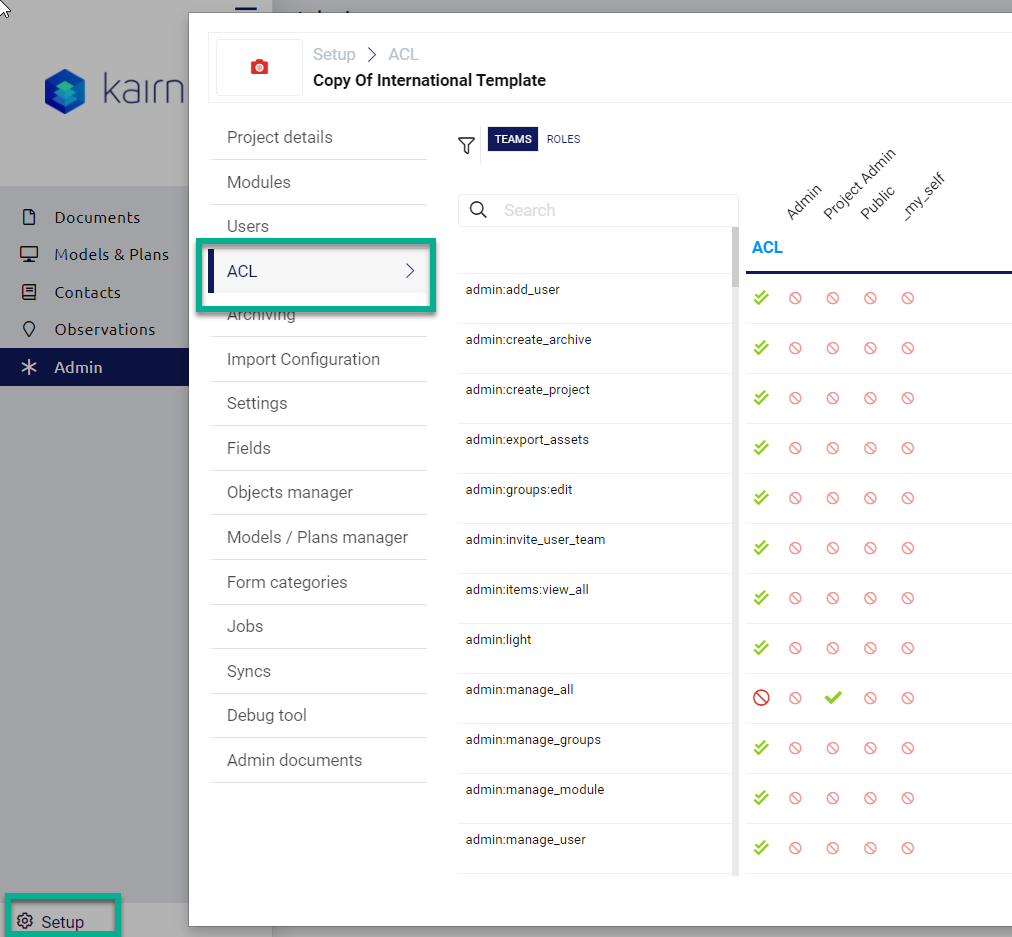The height and width of the screenshot is (937, 1012).
Task: Switch to the ROLES tab
Action: (563, 139)
